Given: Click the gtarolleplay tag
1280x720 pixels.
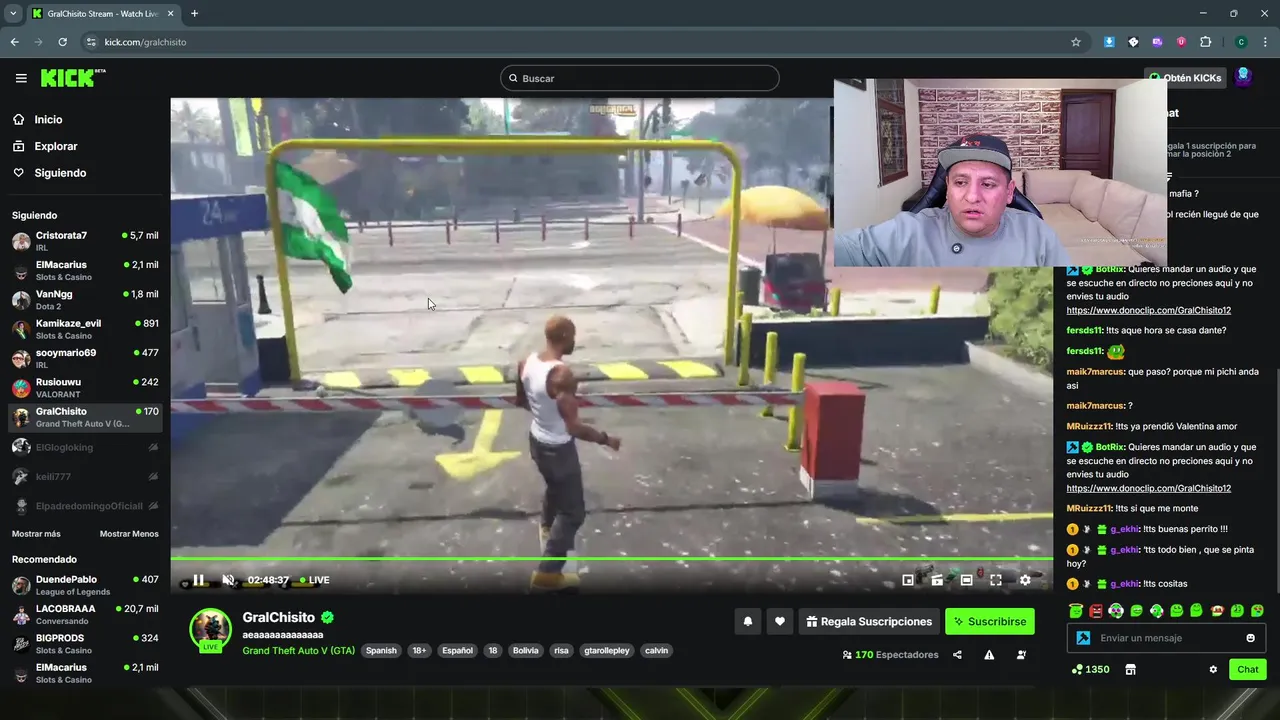Looking at the screenshot, I should [x=606, y=650].
